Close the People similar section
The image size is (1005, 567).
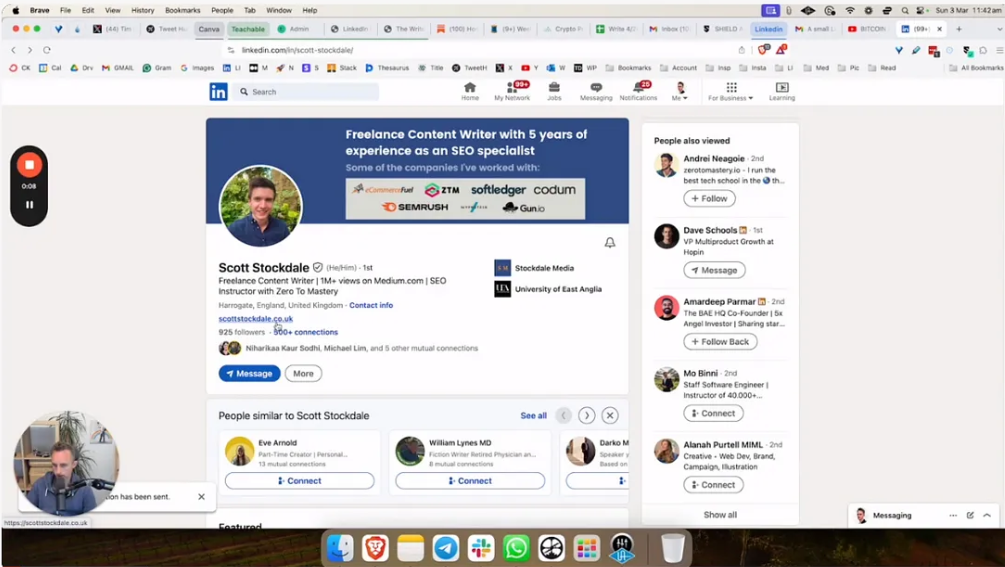point(610,415)
